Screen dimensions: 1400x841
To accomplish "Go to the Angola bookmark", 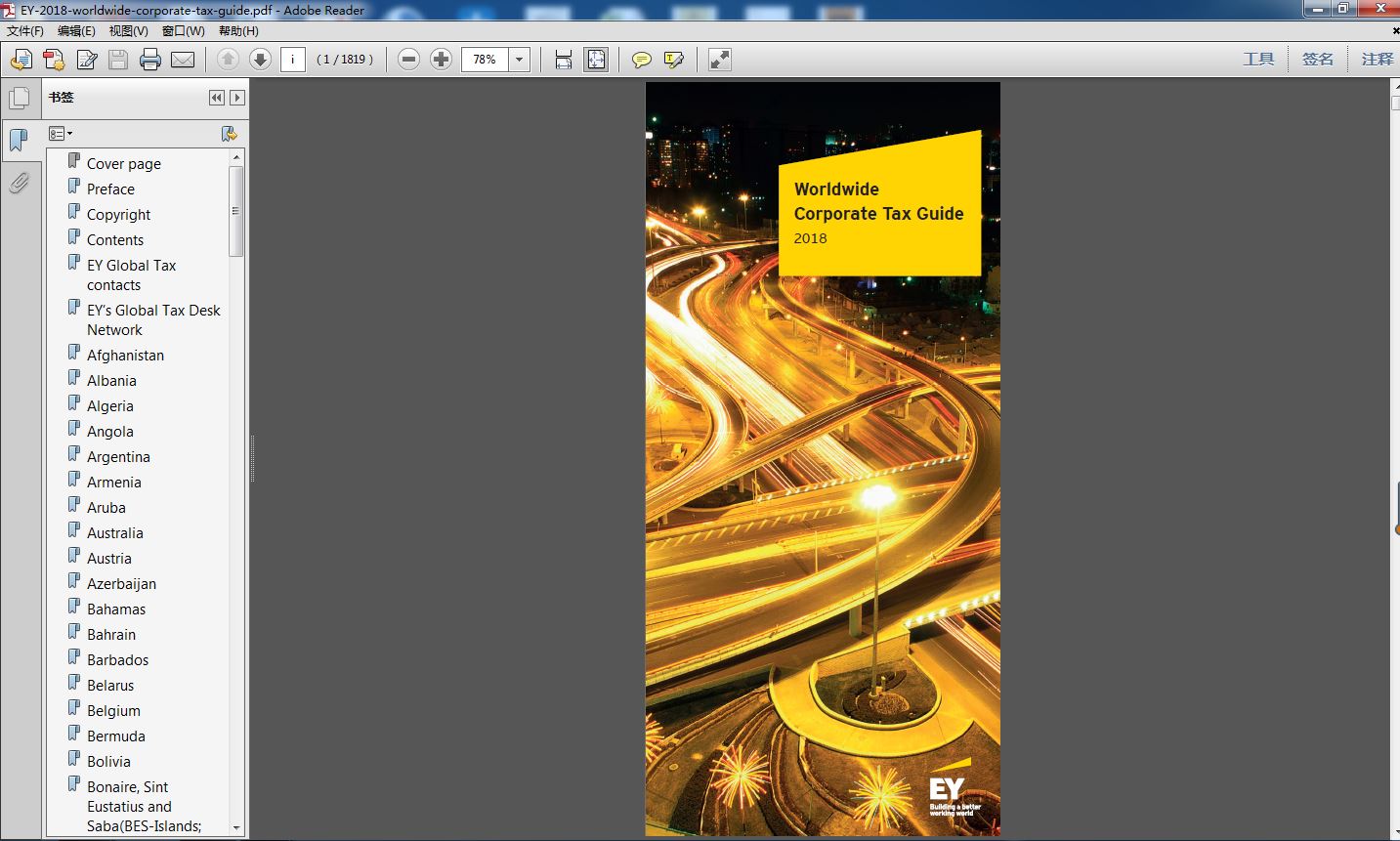I will pyautogui.click(x=110, y=432).
